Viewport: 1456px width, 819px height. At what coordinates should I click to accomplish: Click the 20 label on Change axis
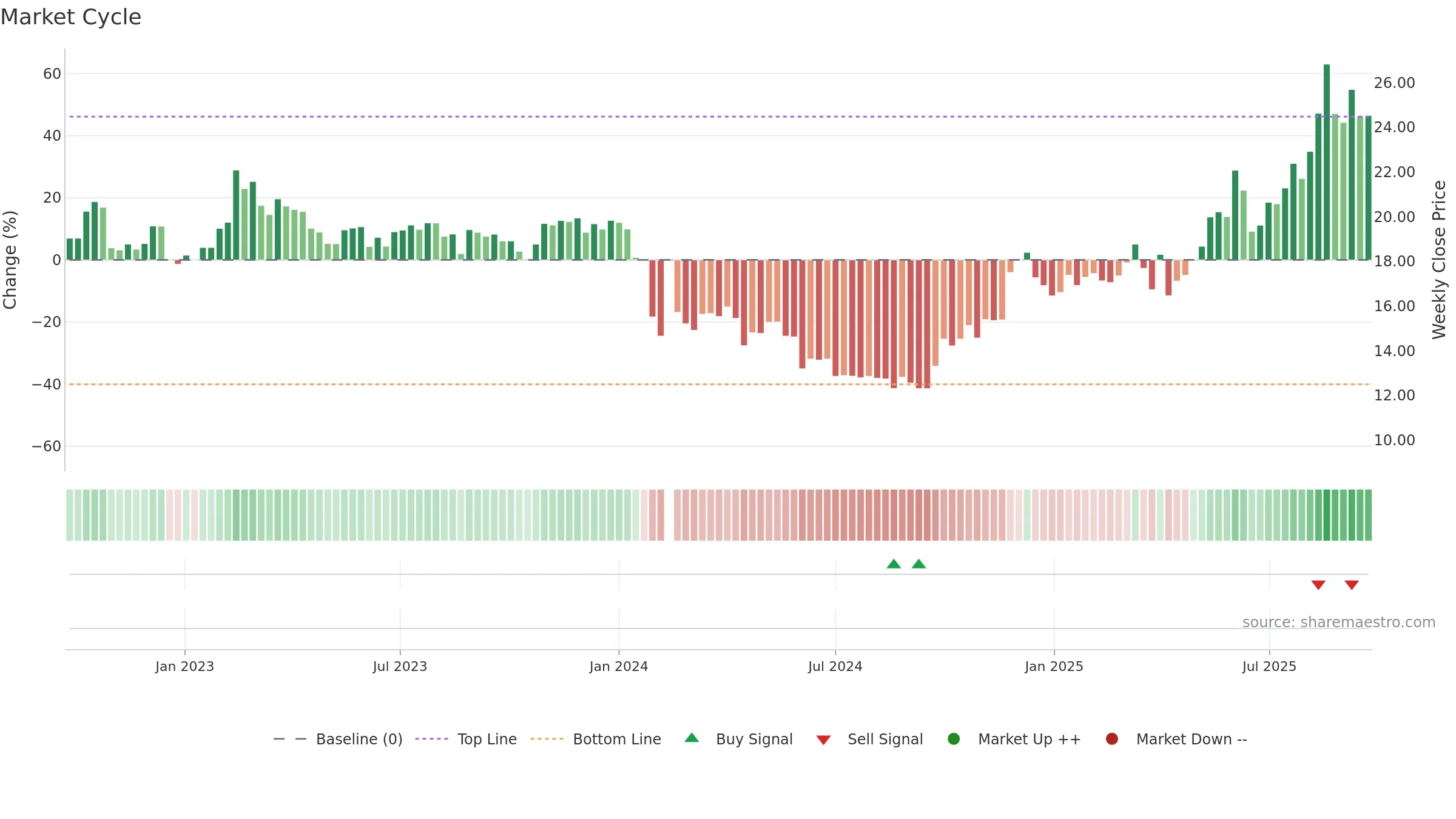[x=52, y=198]
